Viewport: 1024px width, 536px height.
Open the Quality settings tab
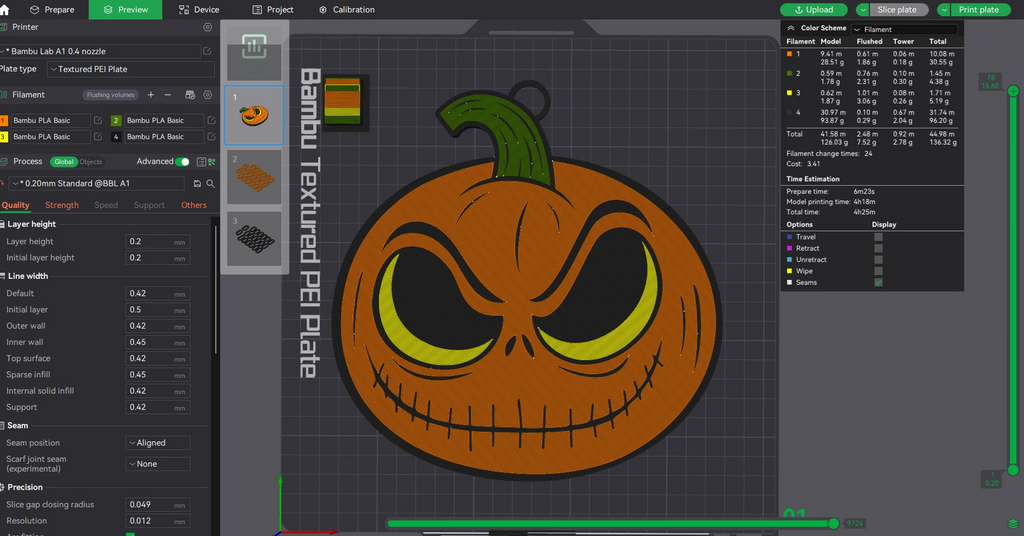point(16,205)
